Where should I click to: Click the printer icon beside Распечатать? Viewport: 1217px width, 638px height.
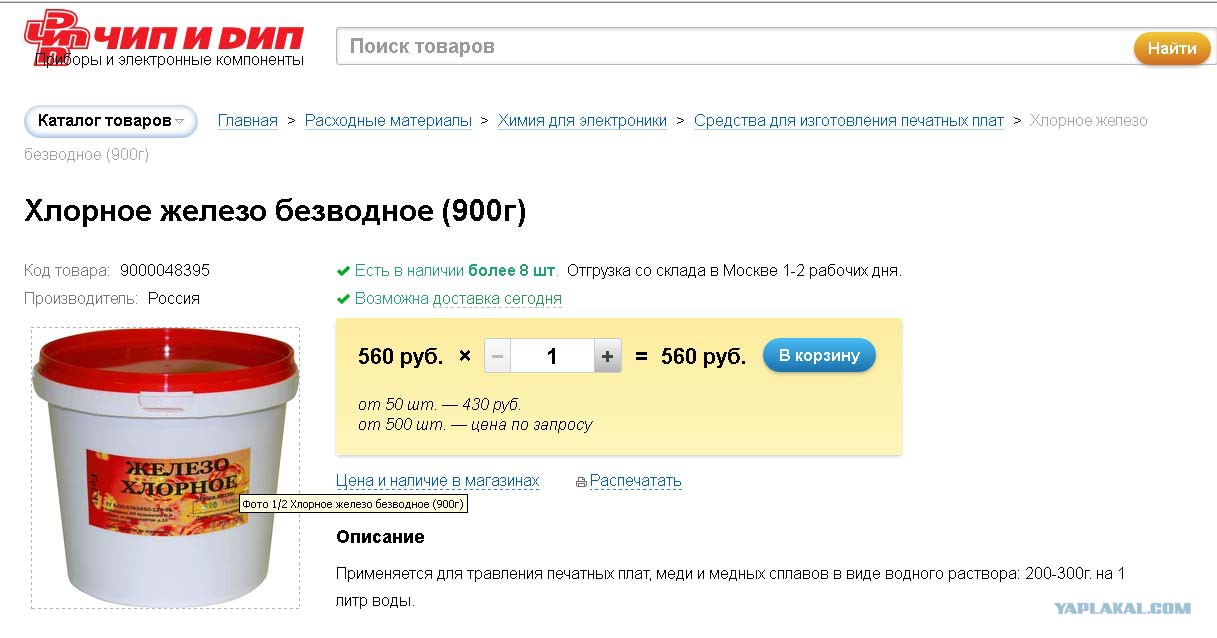pos(581,482)
